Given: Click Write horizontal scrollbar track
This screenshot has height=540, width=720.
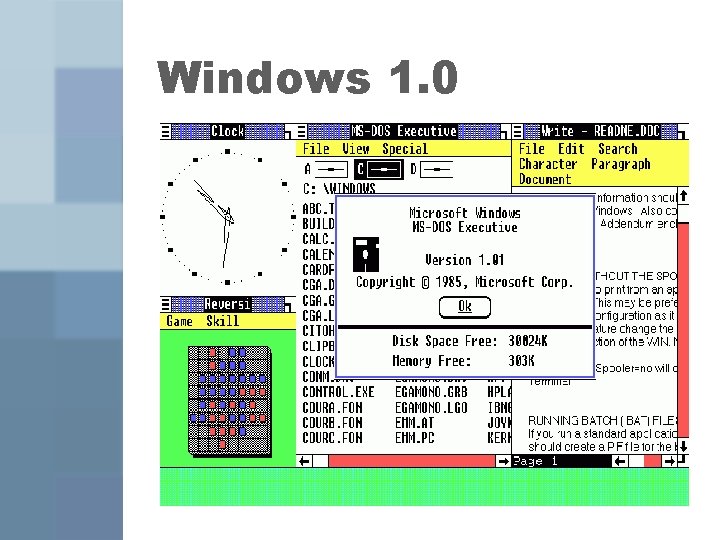Looking at the screenshot, I should click(x=645, y=461).
